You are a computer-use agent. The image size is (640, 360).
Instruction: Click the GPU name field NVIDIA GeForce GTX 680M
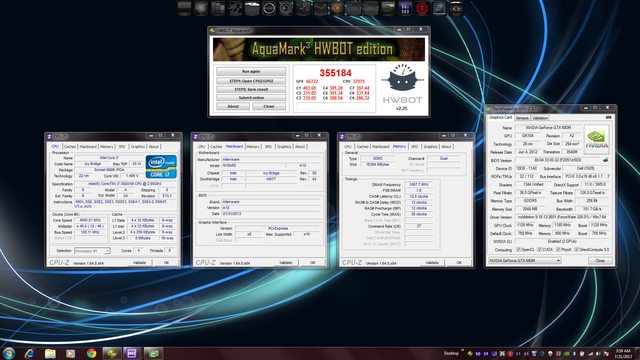[548, 127]
